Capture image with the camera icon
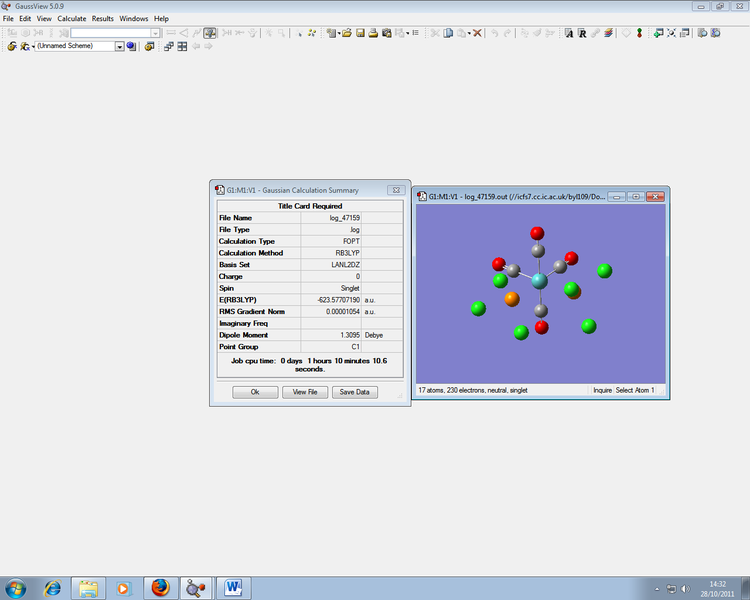This screenshot has height=600, width=750. click(386, 33)
